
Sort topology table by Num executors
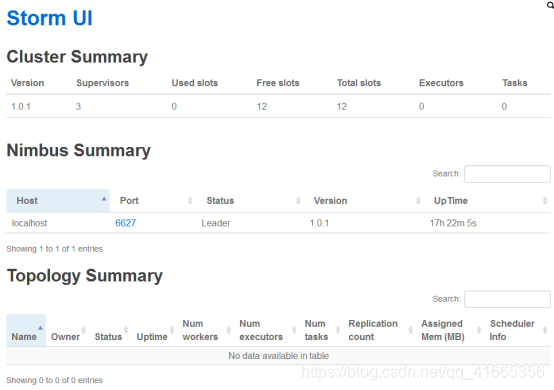pos(266,330)
